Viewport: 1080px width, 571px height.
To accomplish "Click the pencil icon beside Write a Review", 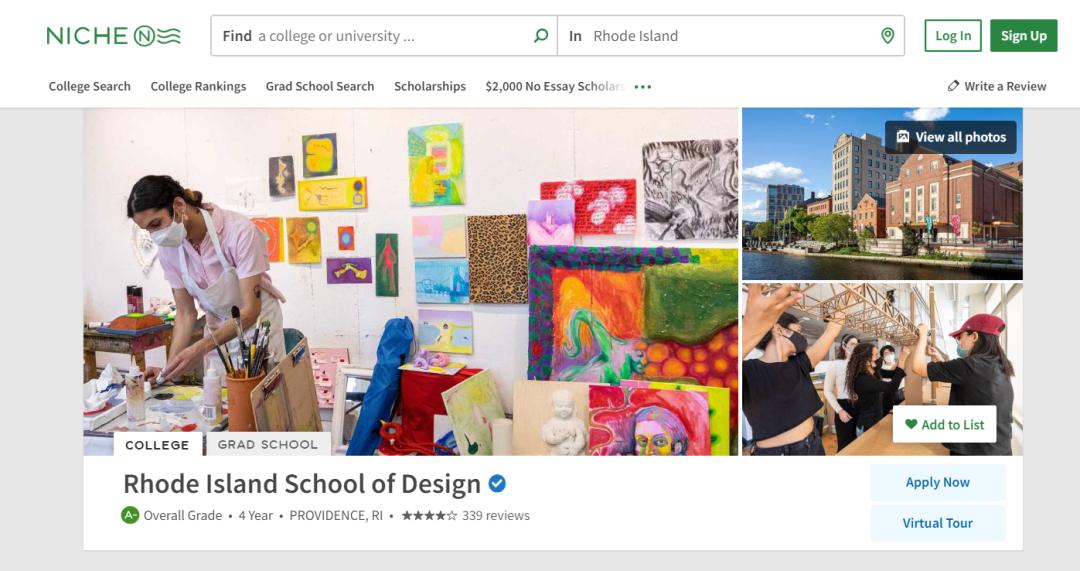I will [x=953, y=86].
